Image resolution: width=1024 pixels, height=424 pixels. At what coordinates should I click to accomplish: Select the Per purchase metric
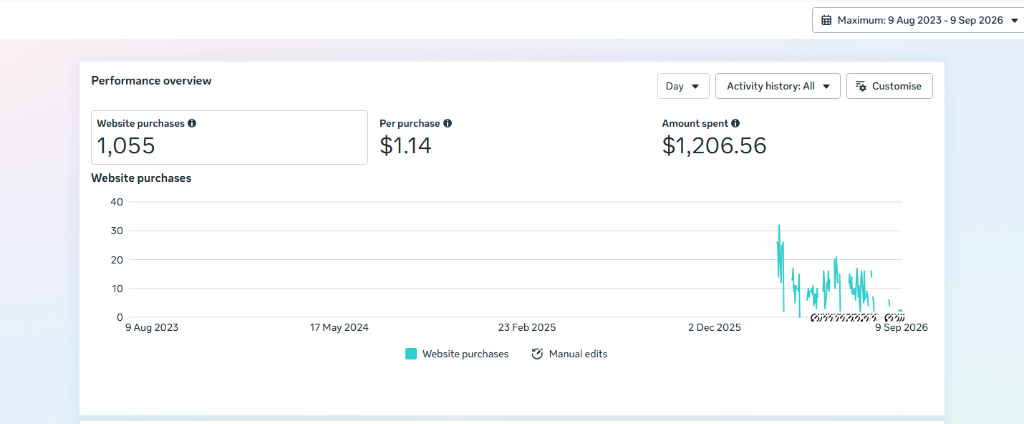pos(513,137)
